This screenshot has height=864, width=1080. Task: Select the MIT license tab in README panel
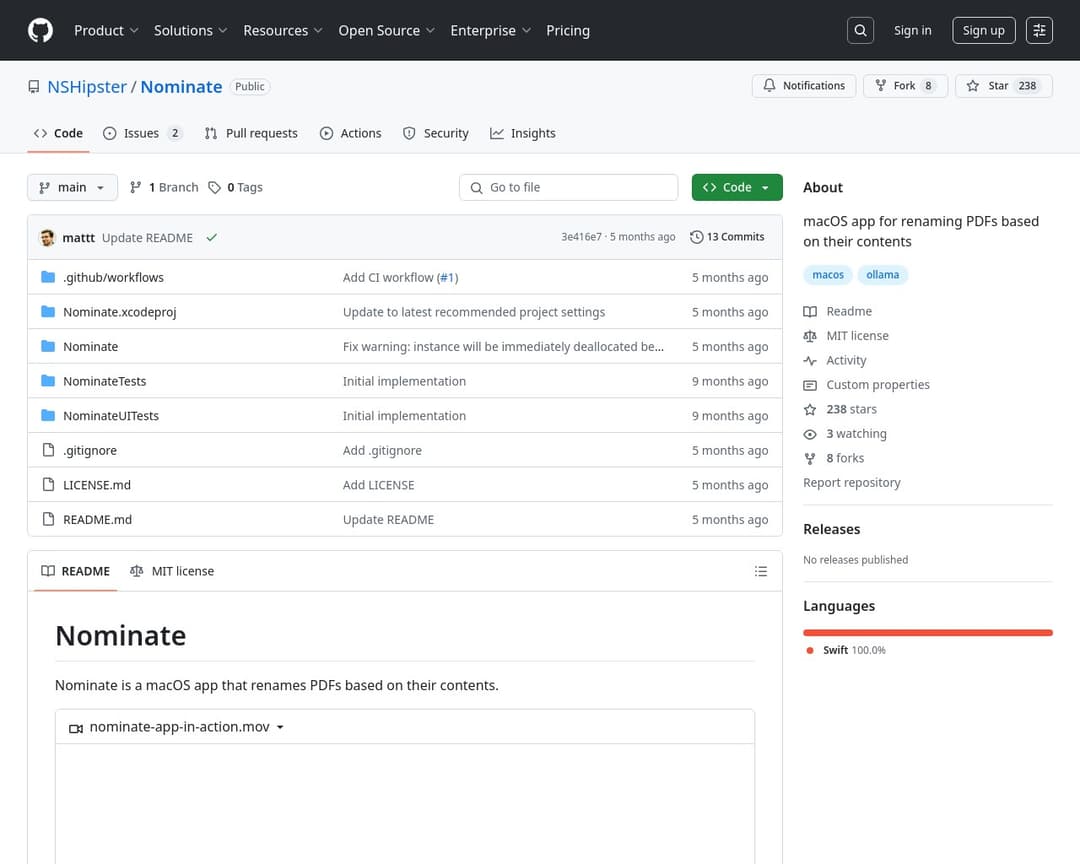tap(172, 571)
